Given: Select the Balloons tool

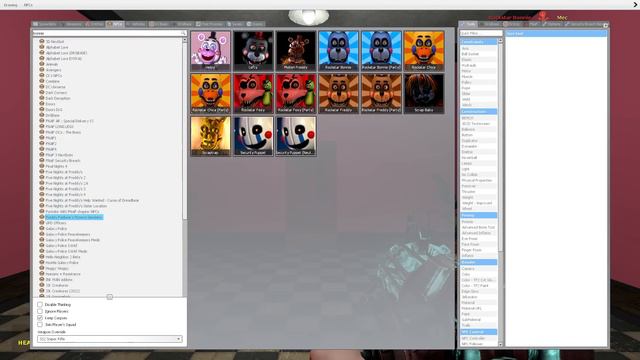Looking at the screenshot, I should pyautogui.click(x=479, y=129).
